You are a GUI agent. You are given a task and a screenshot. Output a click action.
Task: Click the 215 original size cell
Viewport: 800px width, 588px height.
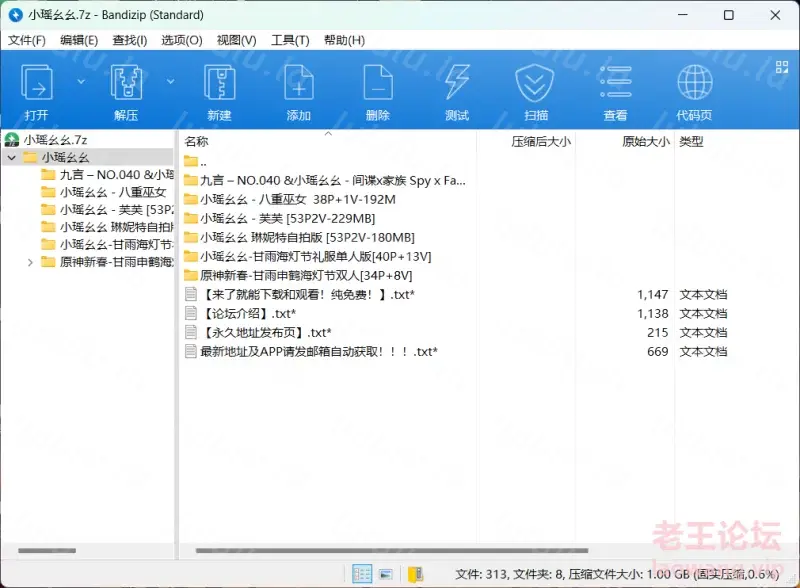[658, 333]
